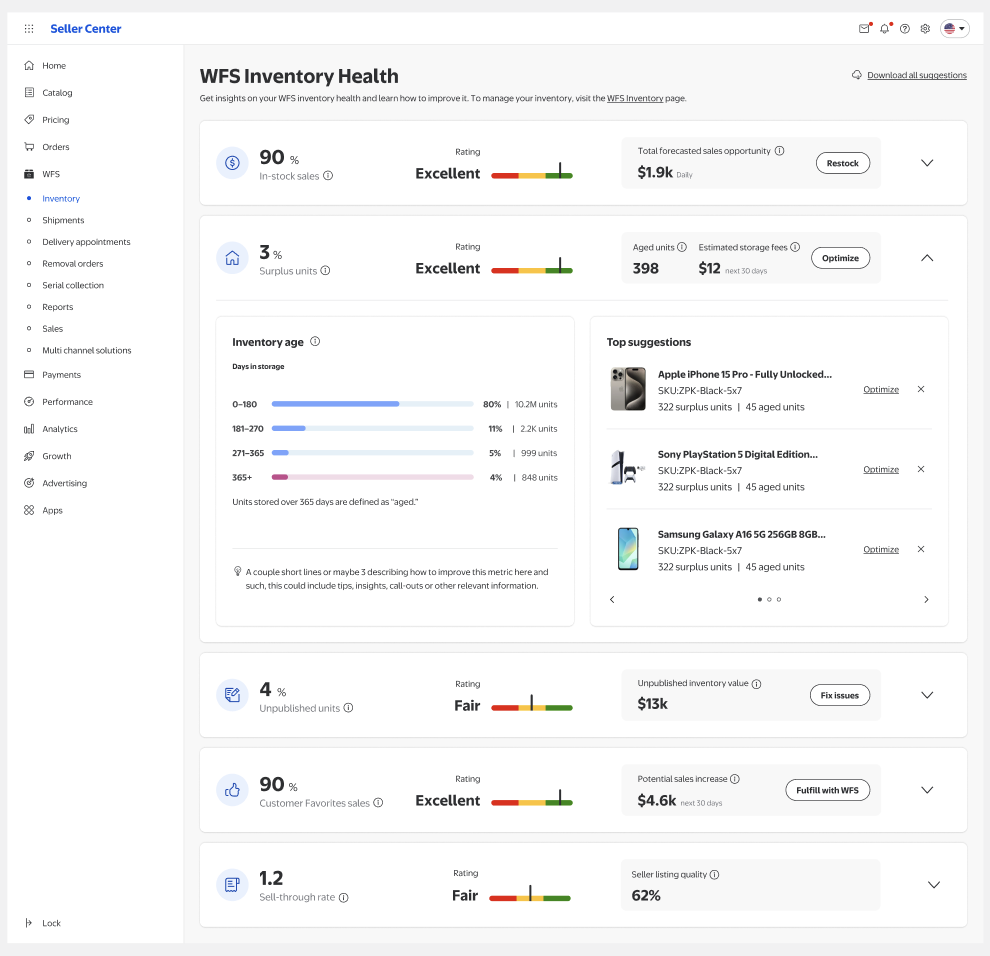Click the Restock button
Viewport: 990px width, 956px height.
coord(842,163)
